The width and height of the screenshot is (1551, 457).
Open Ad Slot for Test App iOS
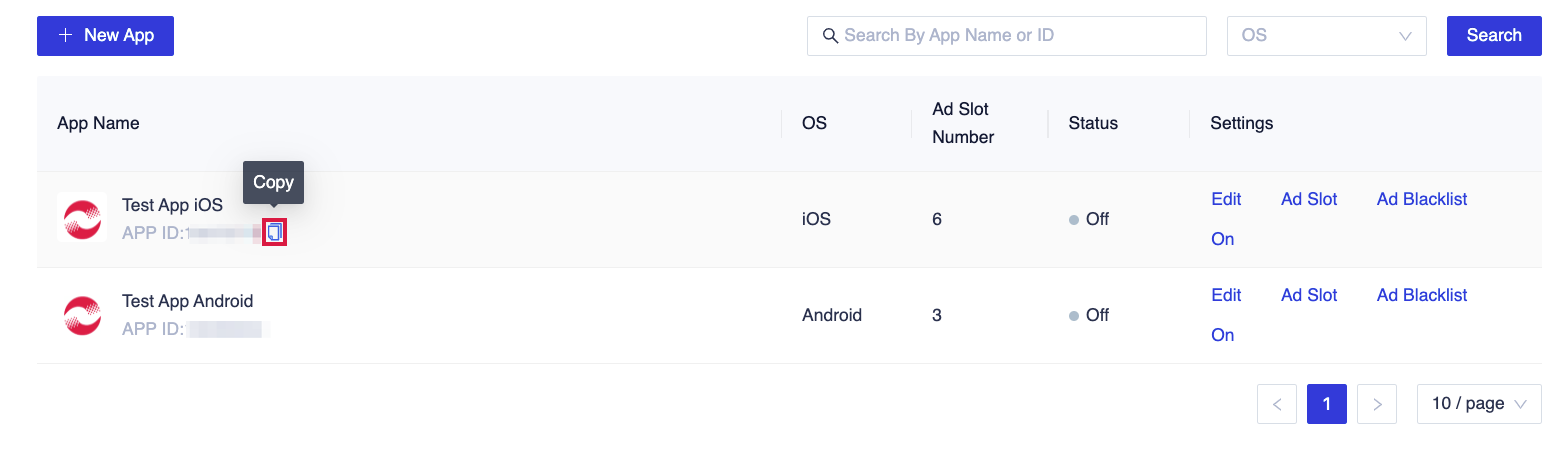pyautogui.click(x=1309, y=199)
